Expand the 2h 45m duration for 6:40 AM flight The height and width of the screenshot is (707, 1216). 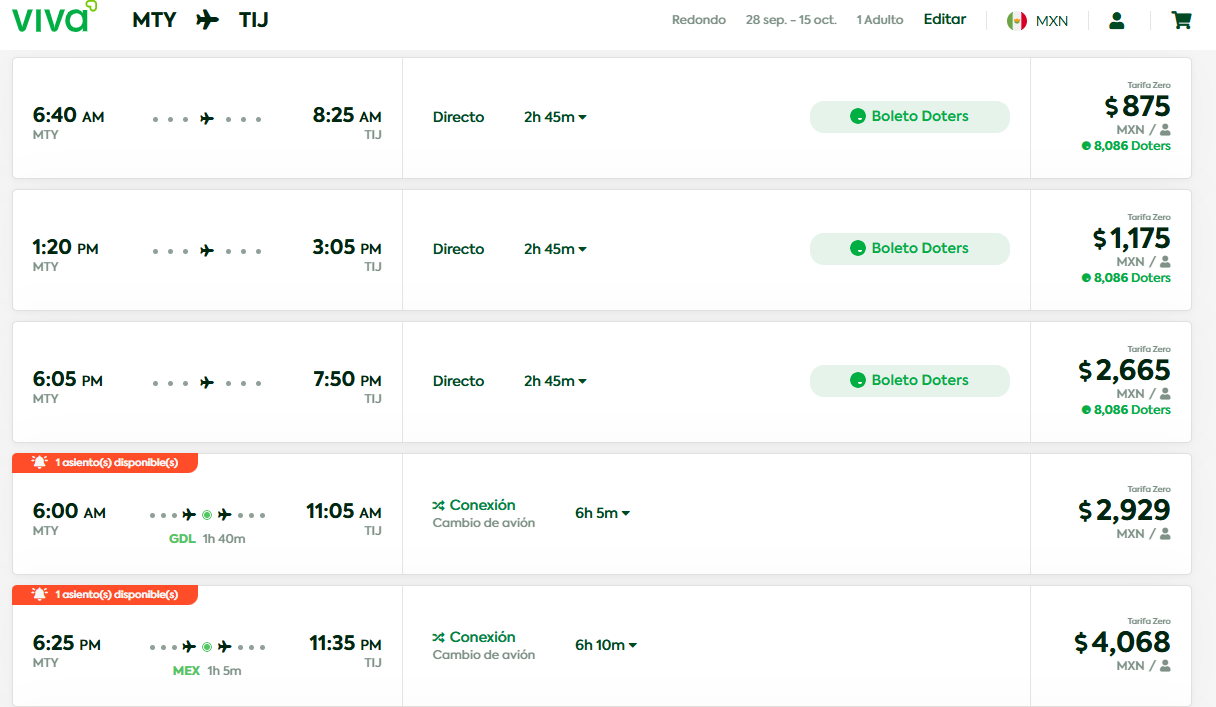(555, 117)
